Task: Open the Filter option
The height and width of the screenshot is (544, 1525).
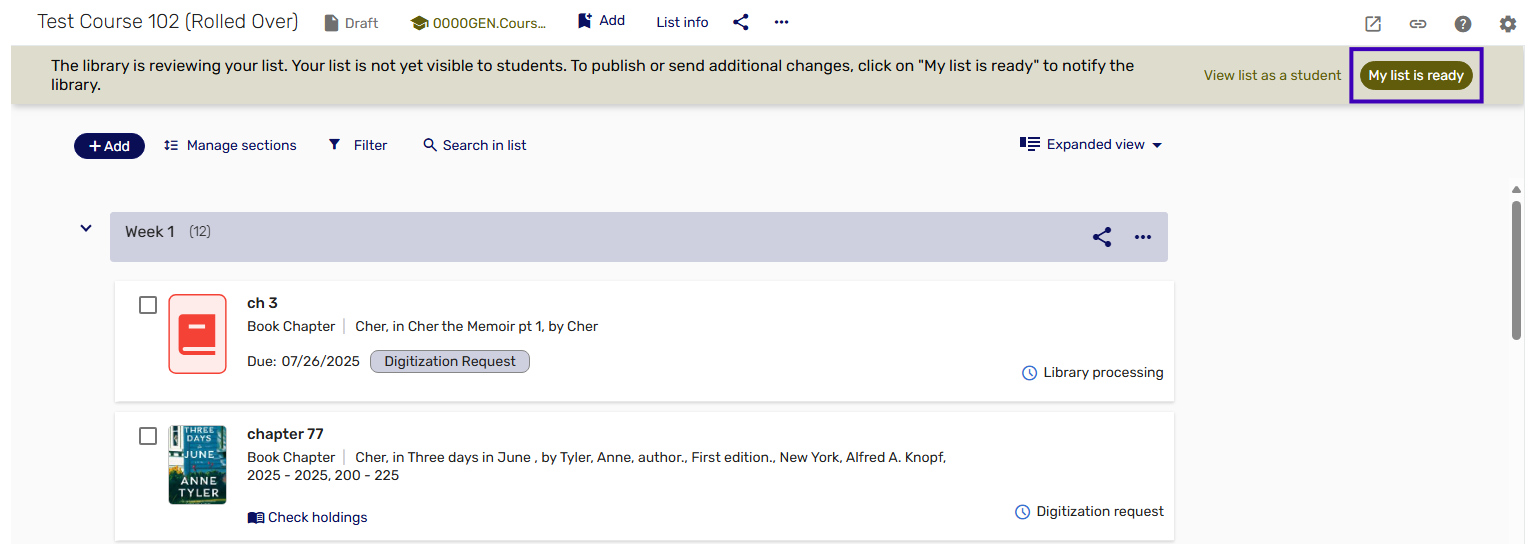Action: [x=358, y=145]
